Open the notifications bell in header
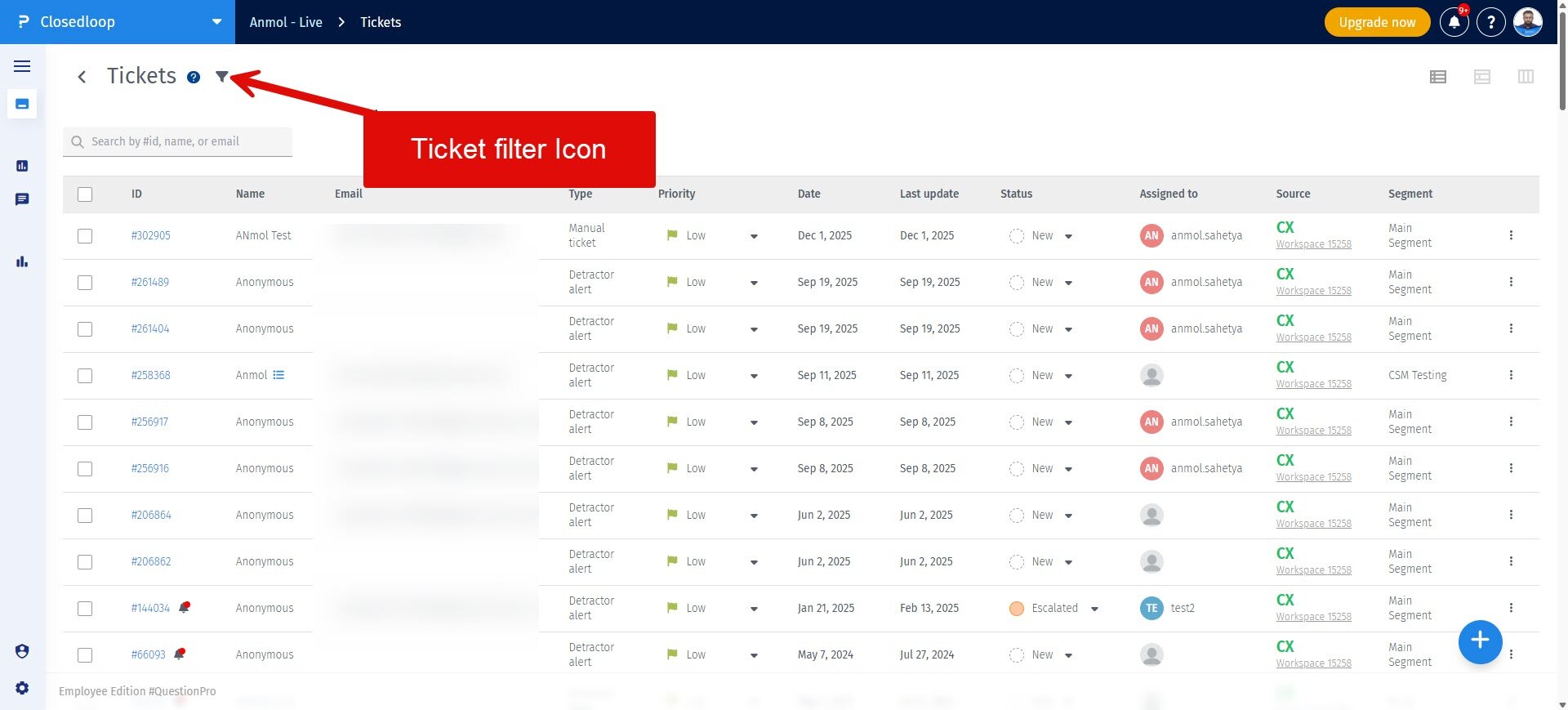The width and height of the screenshot is (1568, 710). (x=1454, y=22)
